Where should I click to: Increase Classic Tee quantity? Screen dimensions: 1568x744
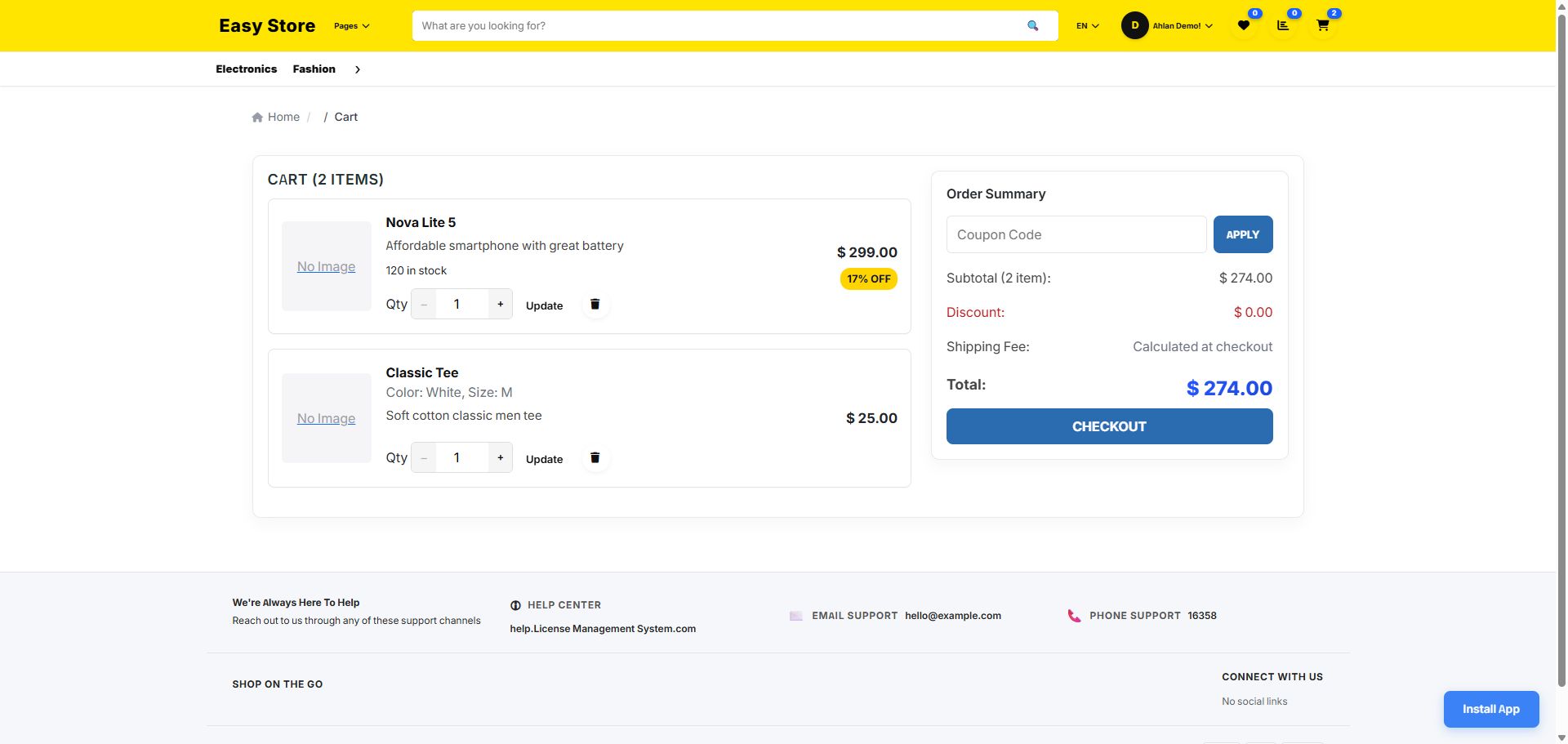[x=501, y=458]
